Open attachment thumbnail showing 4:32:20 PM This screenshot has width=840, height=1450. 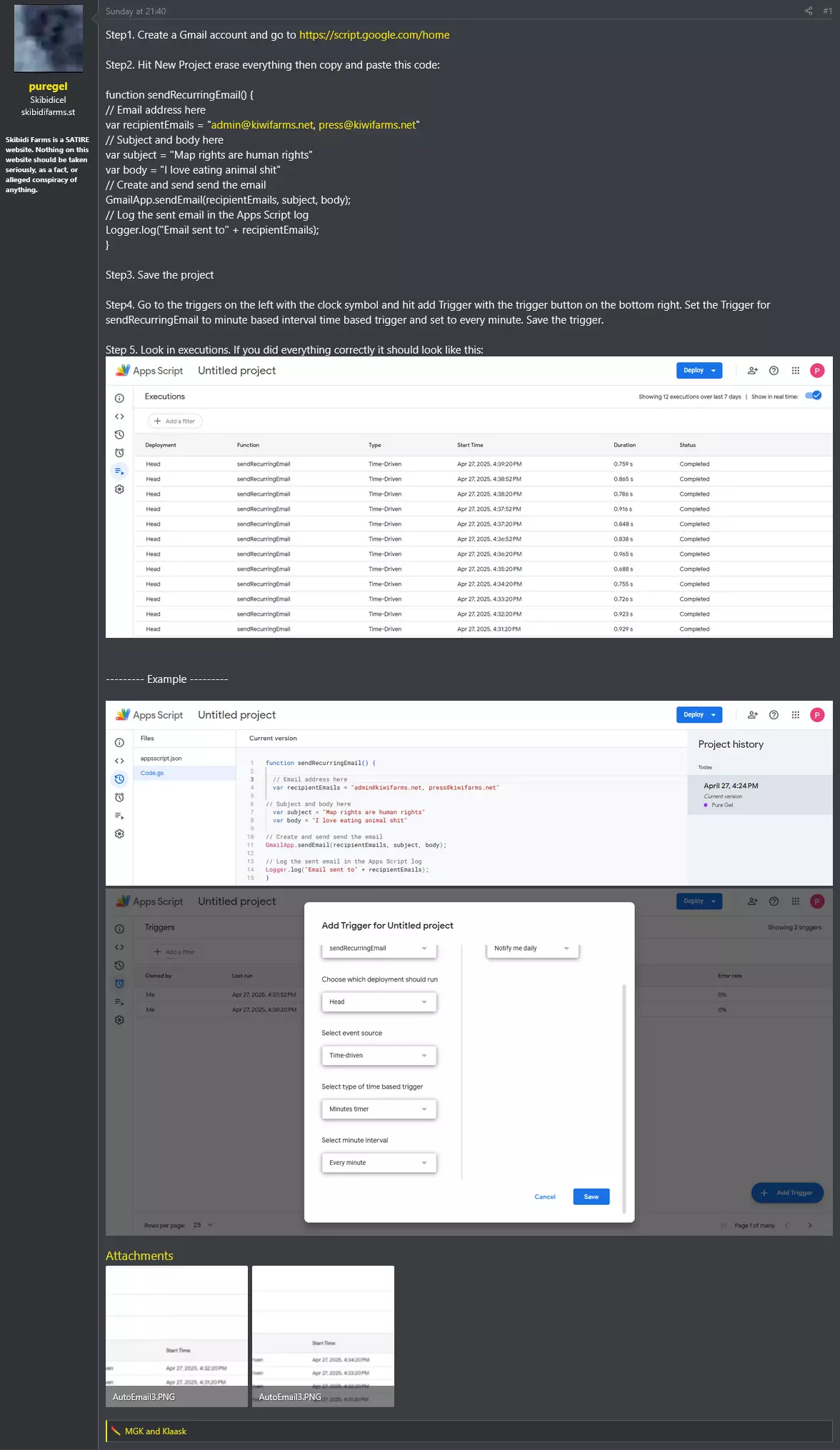pos(176,1336)
